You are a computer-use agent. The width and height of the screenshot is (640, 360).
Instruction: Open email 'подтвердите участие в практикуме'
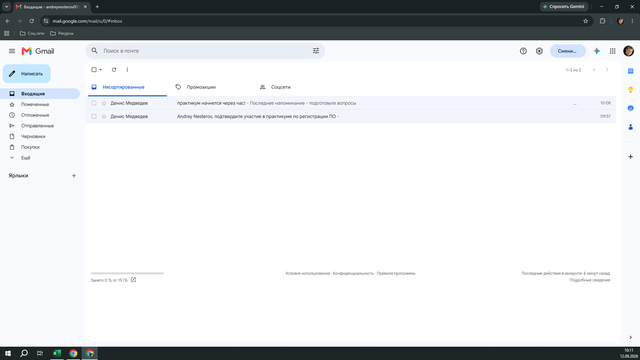click(x=351, y=116)
